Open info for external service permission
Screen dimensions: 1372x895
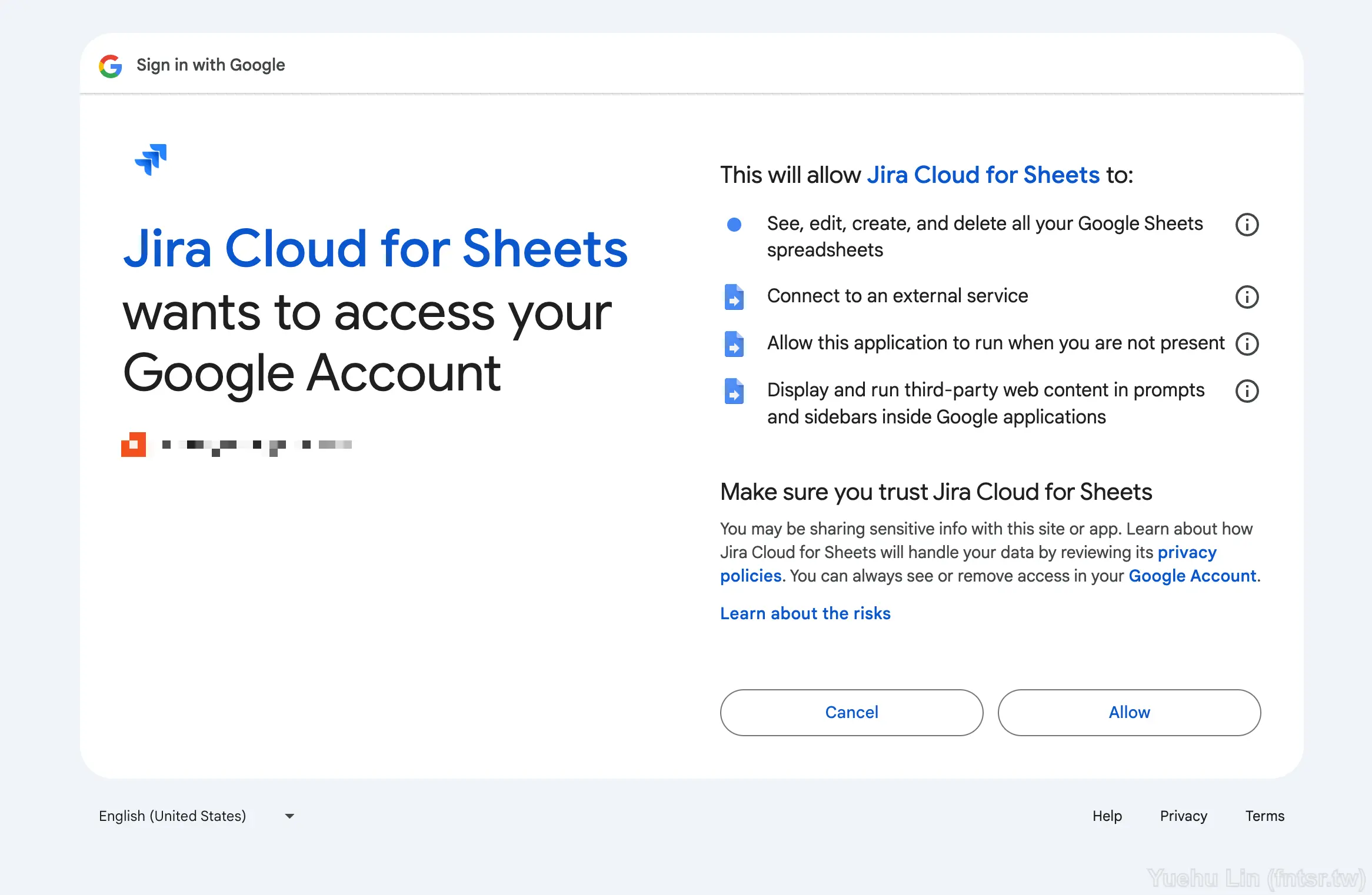1247,297
